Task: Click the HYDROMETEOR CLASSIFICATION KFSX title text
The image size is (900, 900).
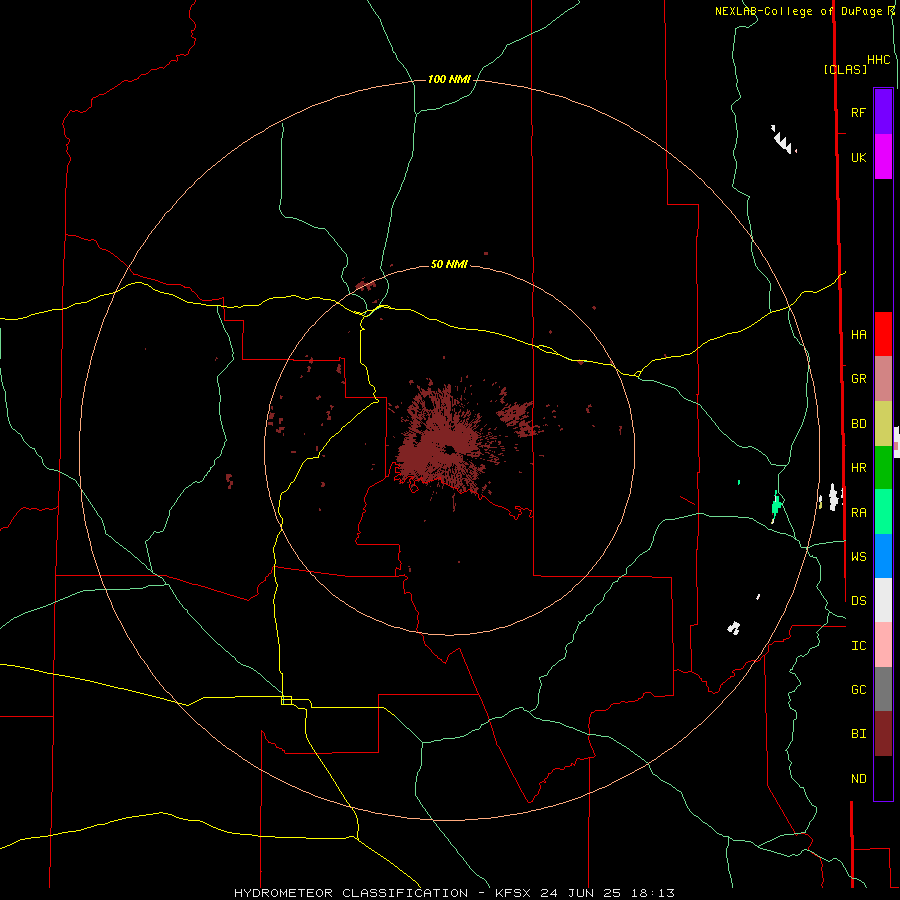Action: (454, 893)
